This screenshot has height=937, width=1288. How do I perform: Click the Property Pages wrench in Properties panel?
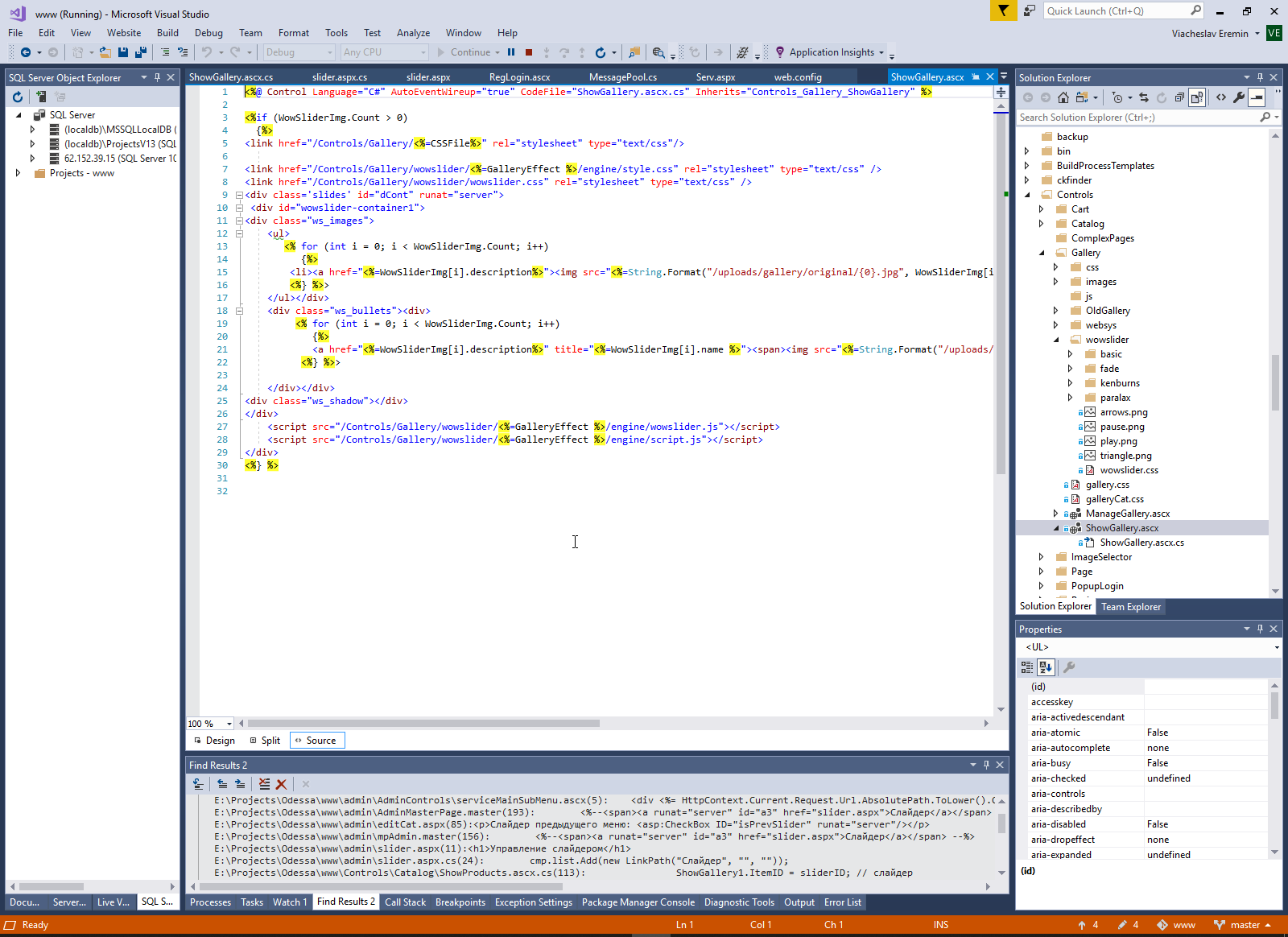[1069, 667]
